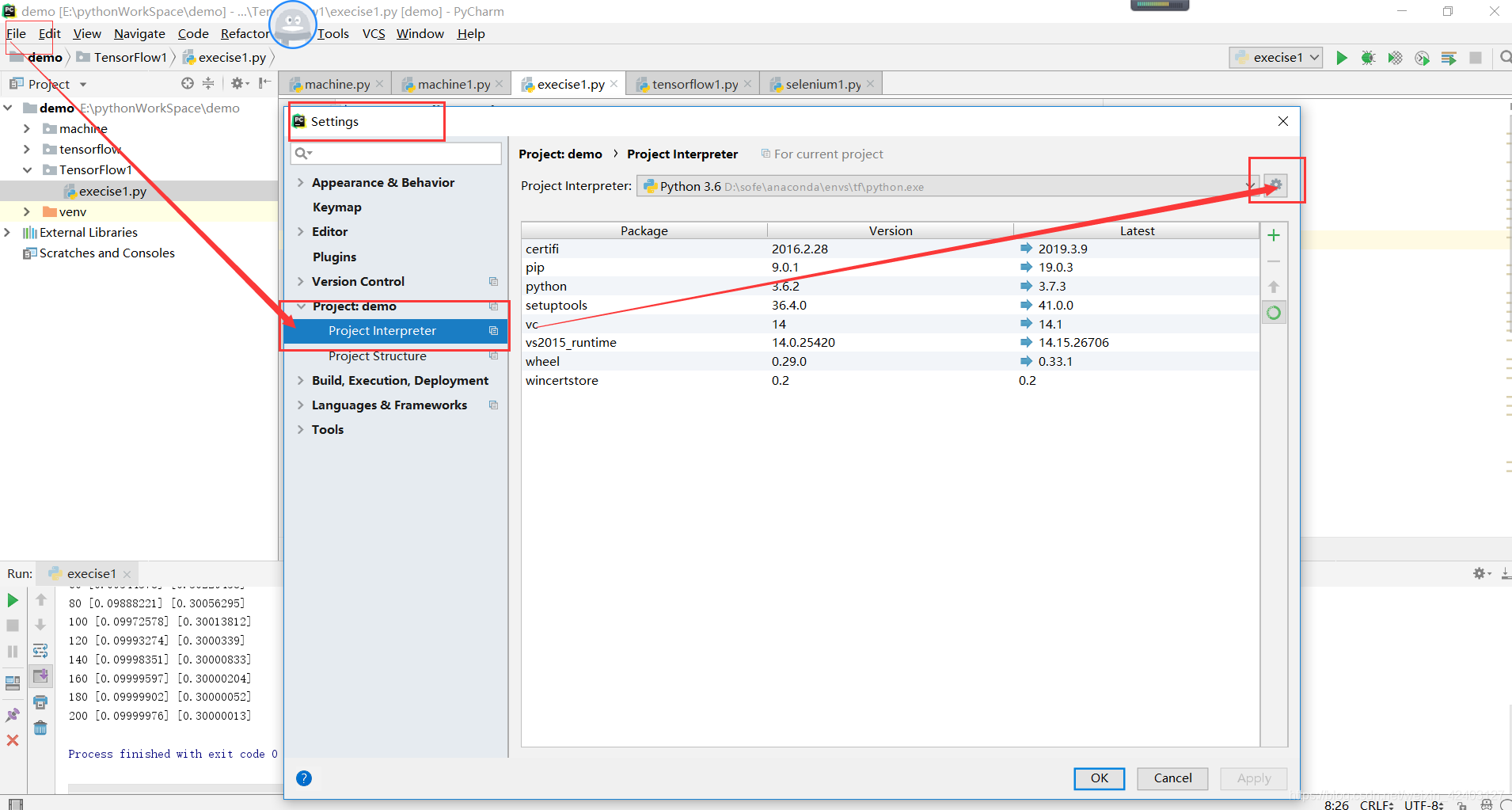
Task: Select execise1.py in project tree
Action: point(112,191)
